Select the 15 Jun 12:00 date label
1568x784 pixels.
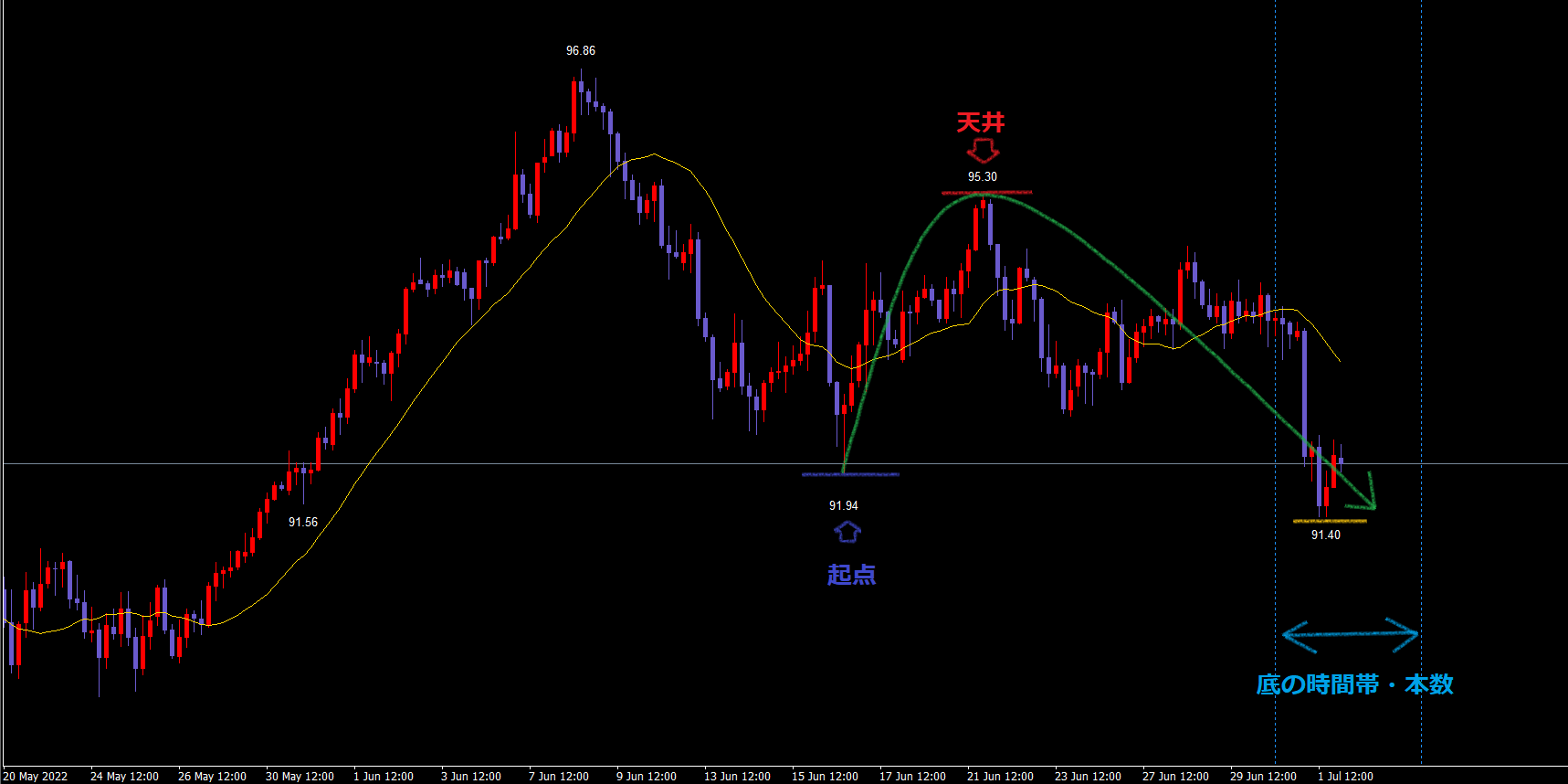click(825, 777)
